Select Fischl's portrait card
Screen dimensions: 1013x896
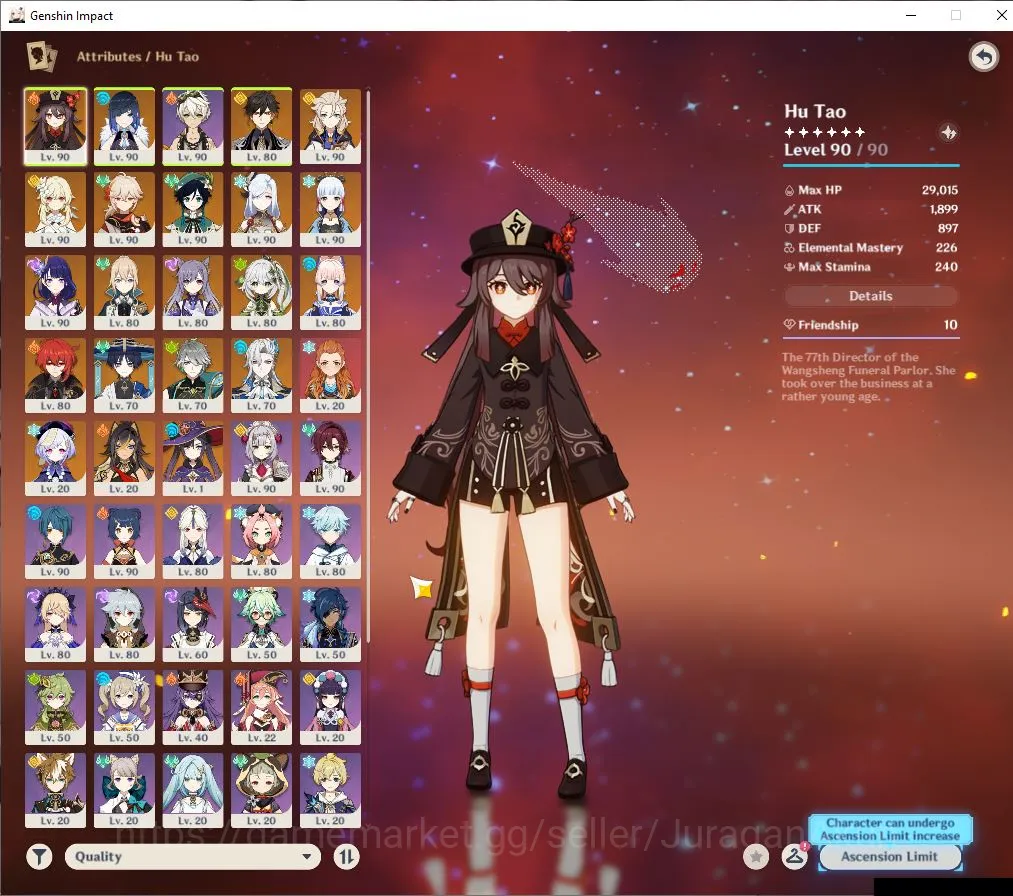tap(56, 625)
